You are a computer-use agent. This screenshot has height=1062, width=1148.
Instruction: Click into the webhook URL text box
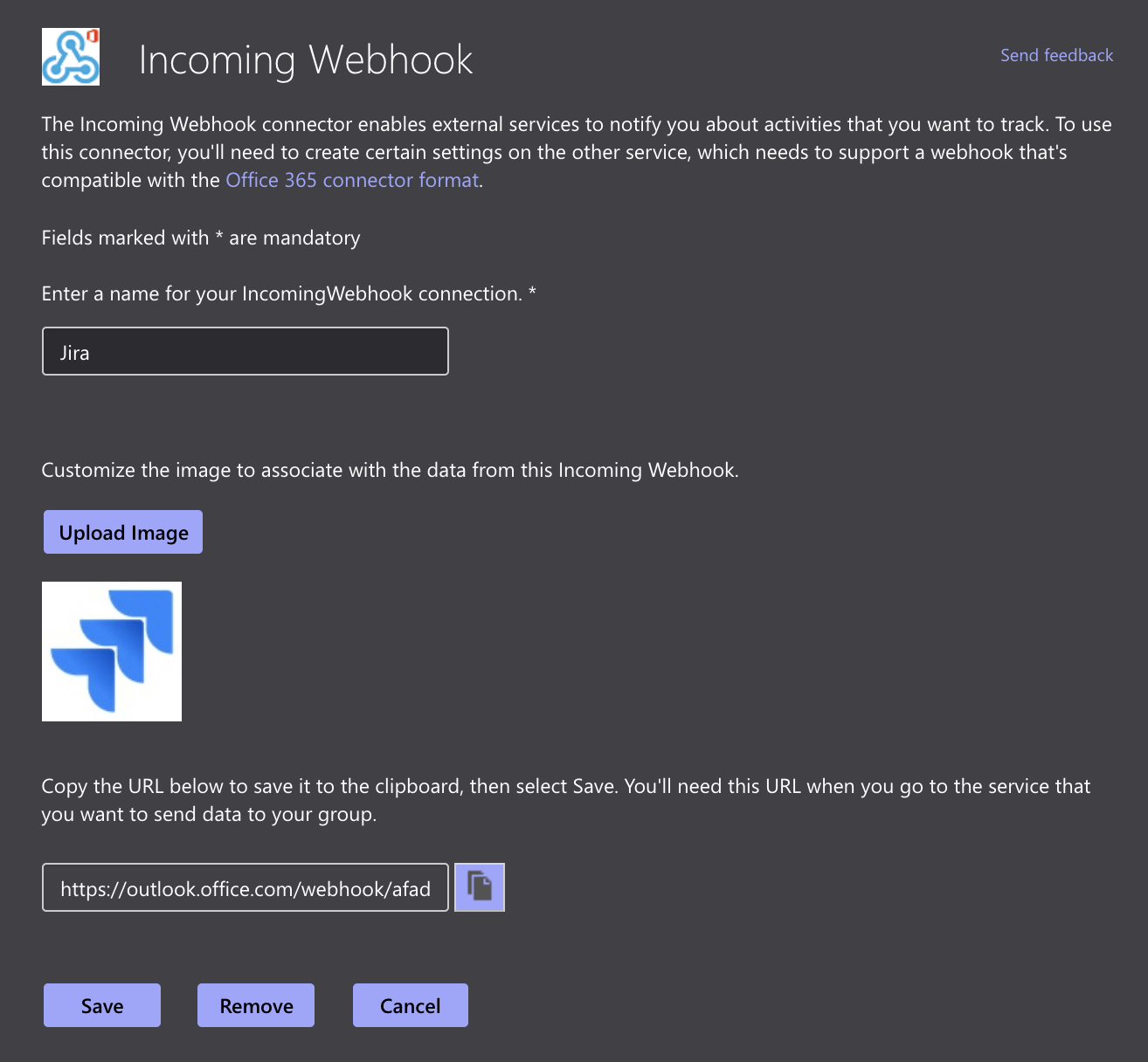[246, 887]
